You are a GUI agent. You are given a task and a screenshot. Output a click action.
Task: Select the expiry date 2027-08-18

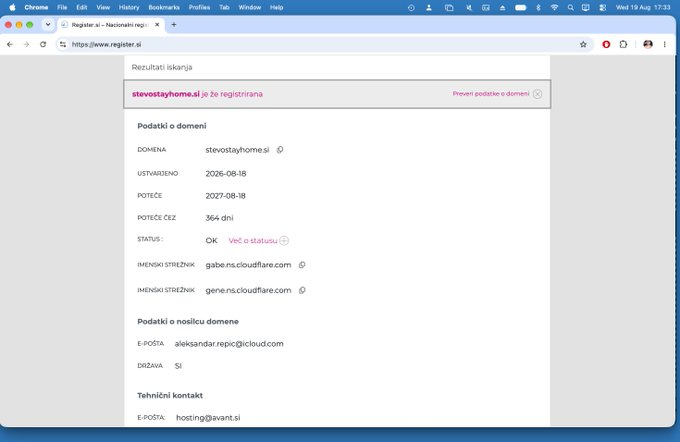point(226,196)
